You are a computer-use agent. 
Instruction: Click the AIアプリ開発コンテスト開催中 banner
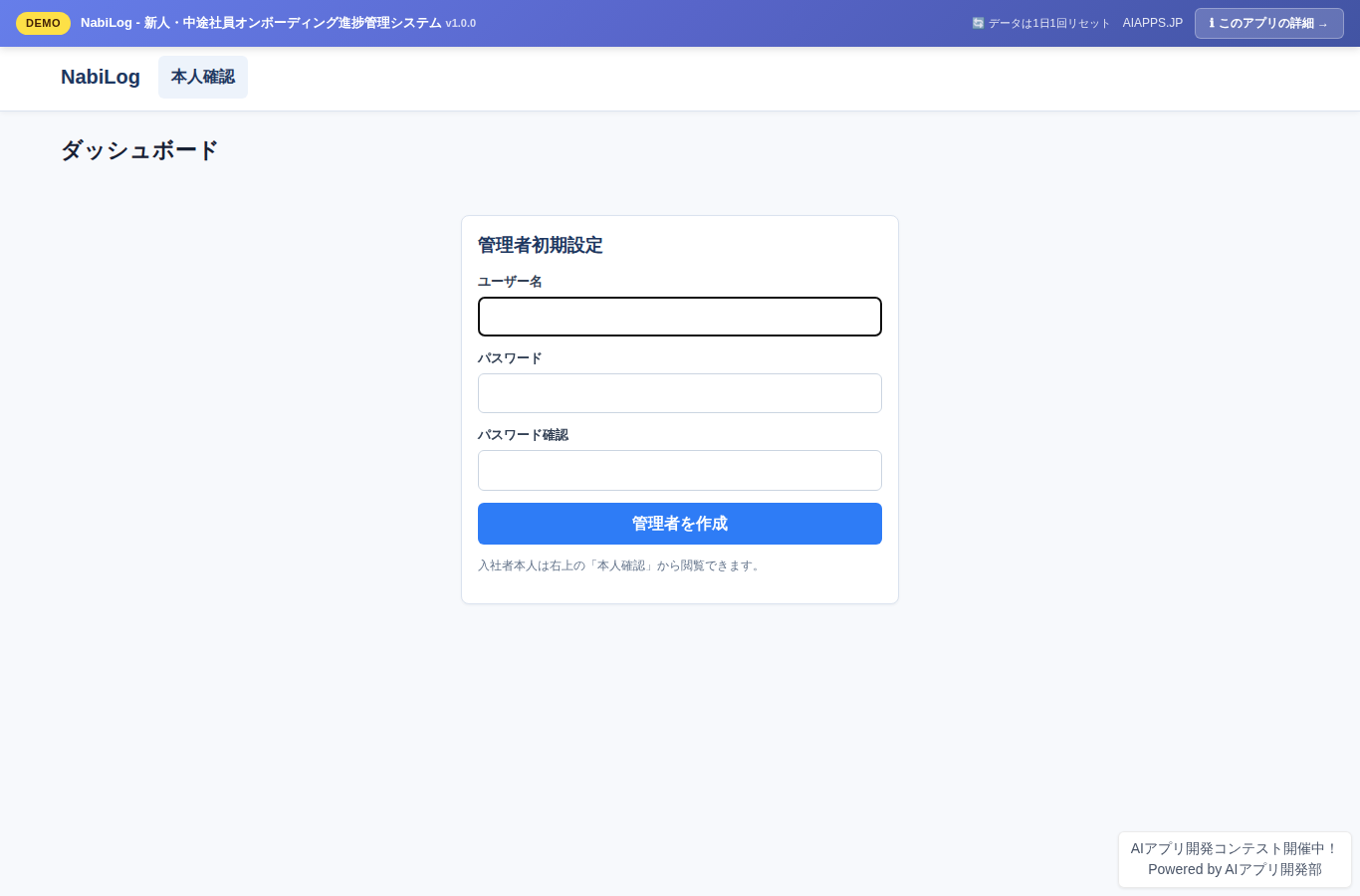[1235, 848]
